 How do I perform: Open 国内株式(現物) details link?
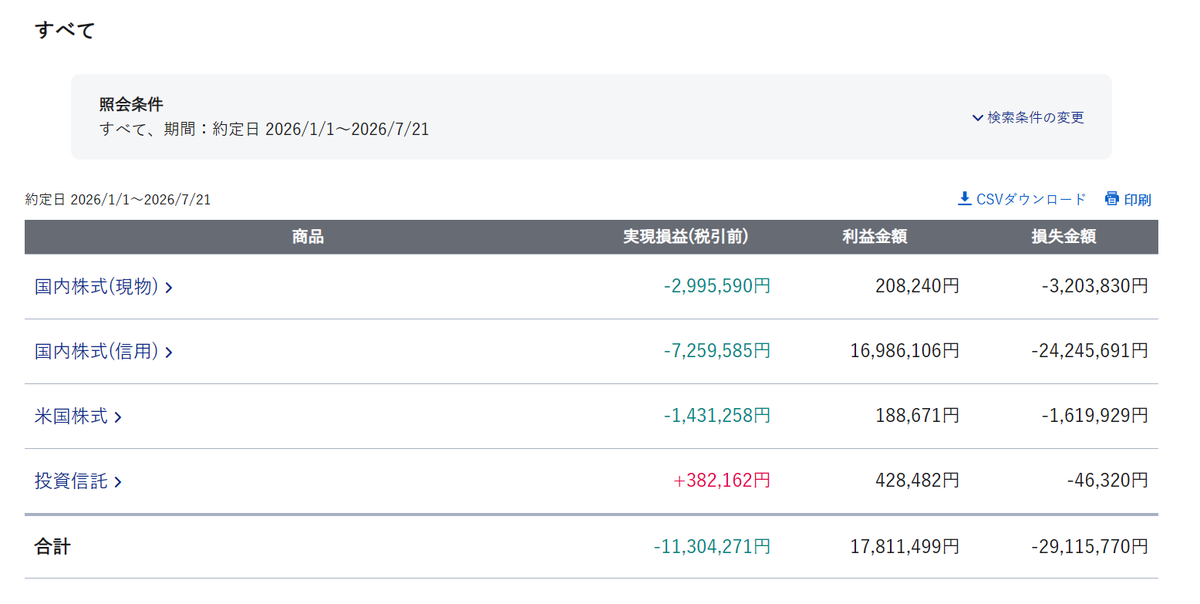click(104, 287)
